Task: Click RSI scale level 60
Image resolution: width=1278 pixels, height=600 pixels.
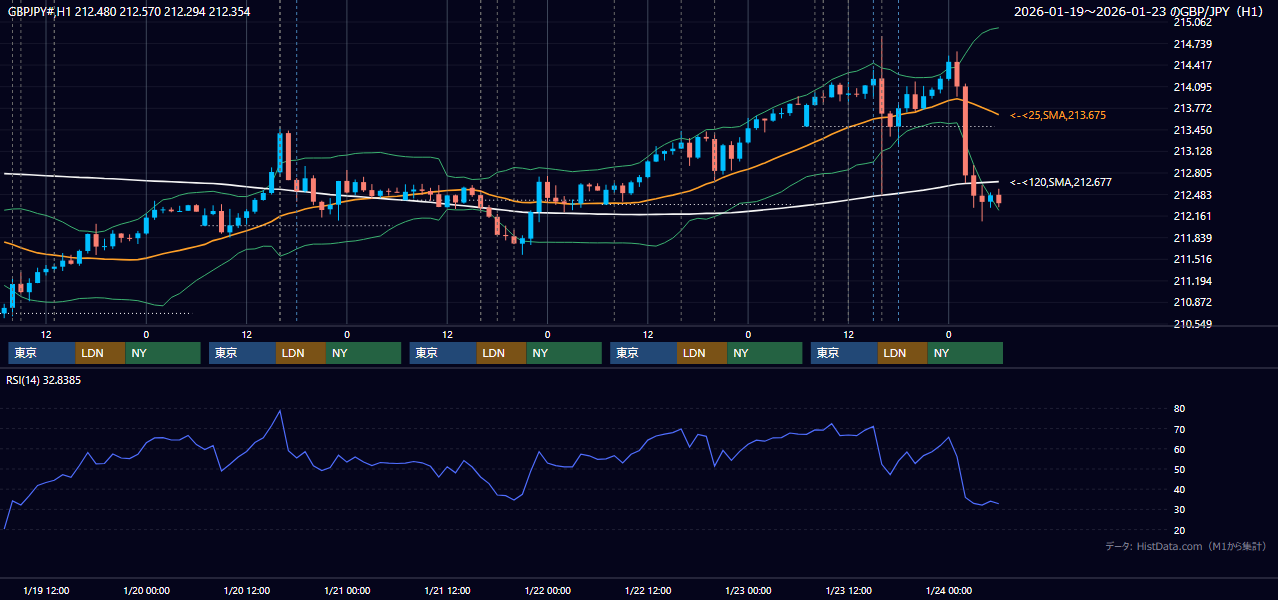Action: pyautogui.click(x=1180, y=450)
